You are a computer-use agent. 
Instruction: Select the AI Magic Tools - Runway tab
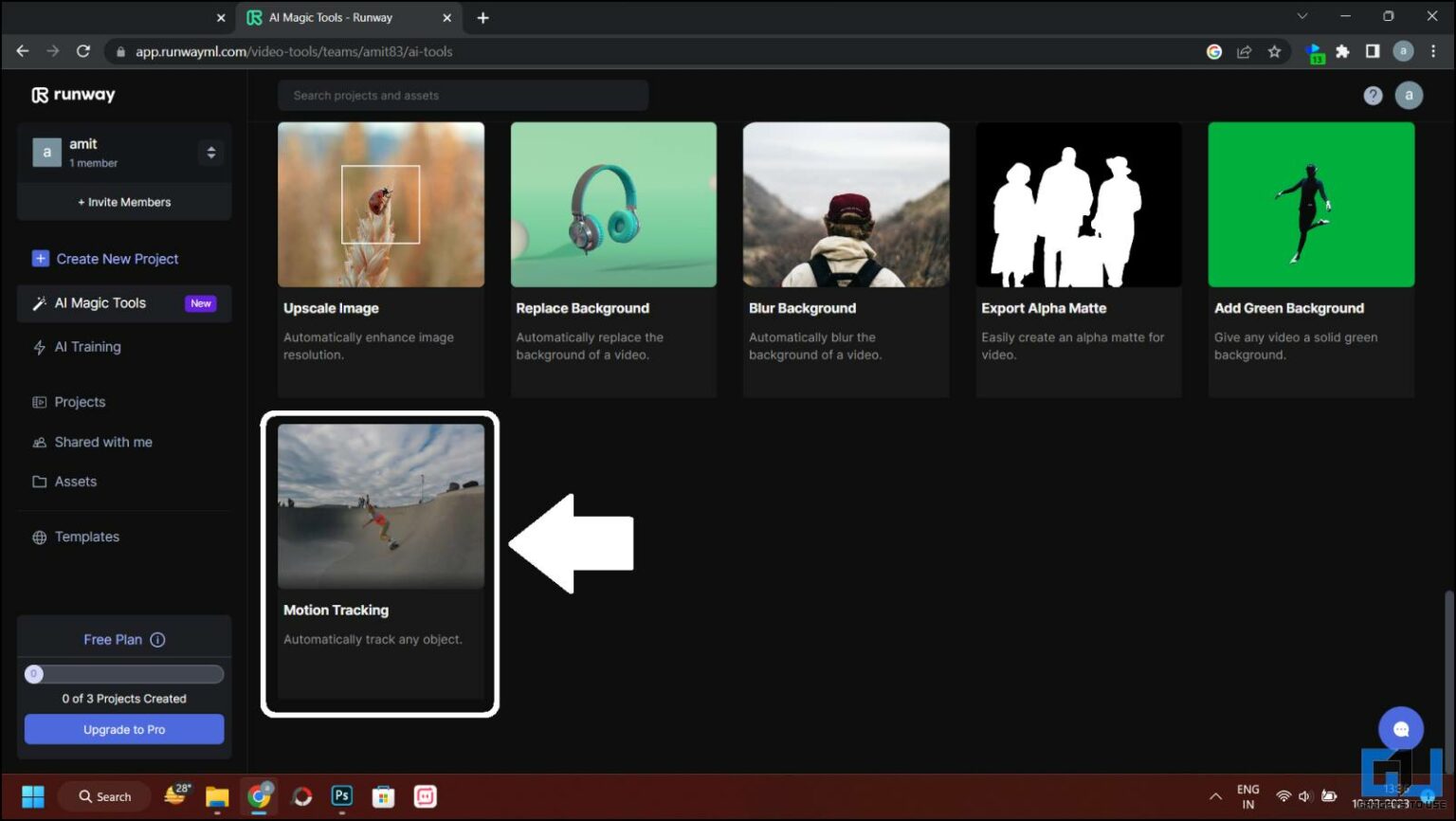pos(341,17)
